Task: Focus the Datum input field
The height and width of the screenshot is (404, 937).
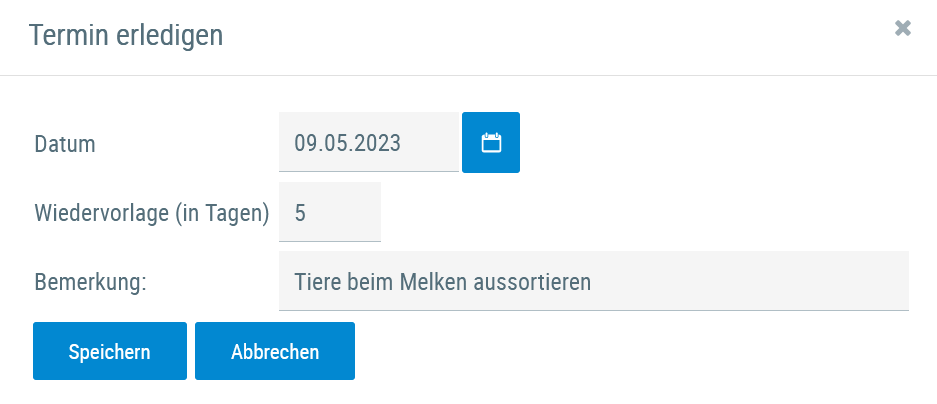Action: coord(368,143)
